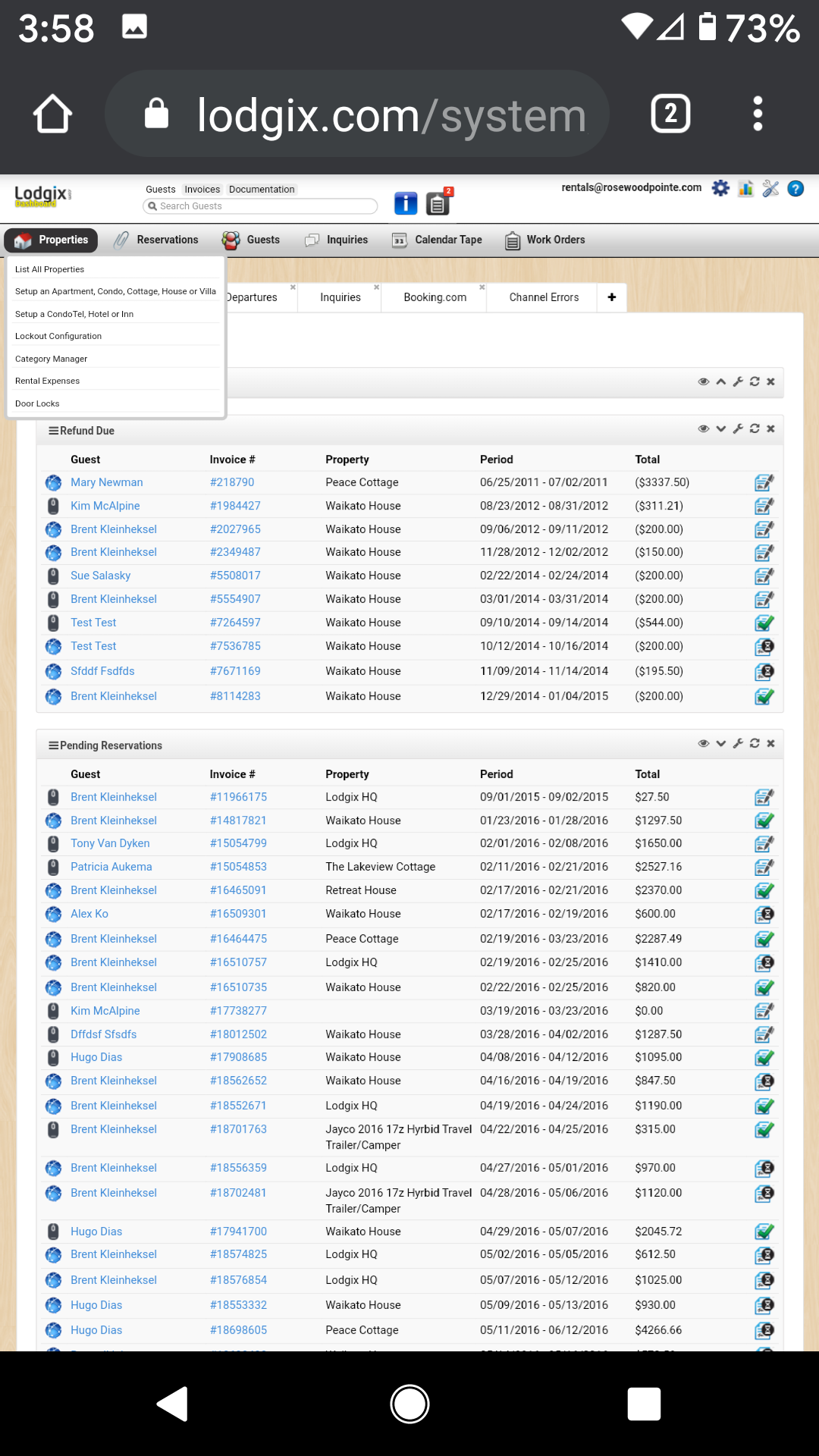
Task: Open Calendar Tape
Action: point(437,240)
